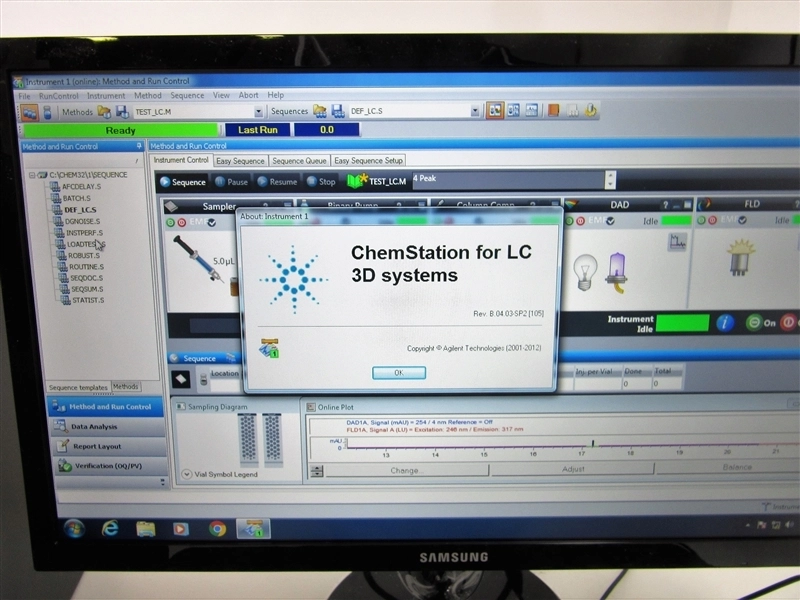
Task: Click the green on button in DAD module
Action: [570, 221]
